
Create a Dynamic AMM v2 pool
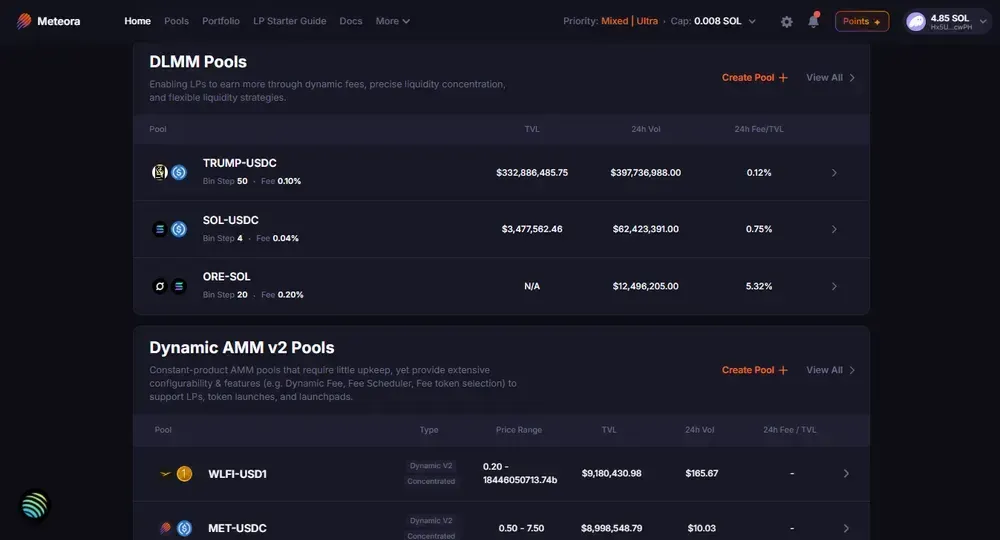point(754,370)
